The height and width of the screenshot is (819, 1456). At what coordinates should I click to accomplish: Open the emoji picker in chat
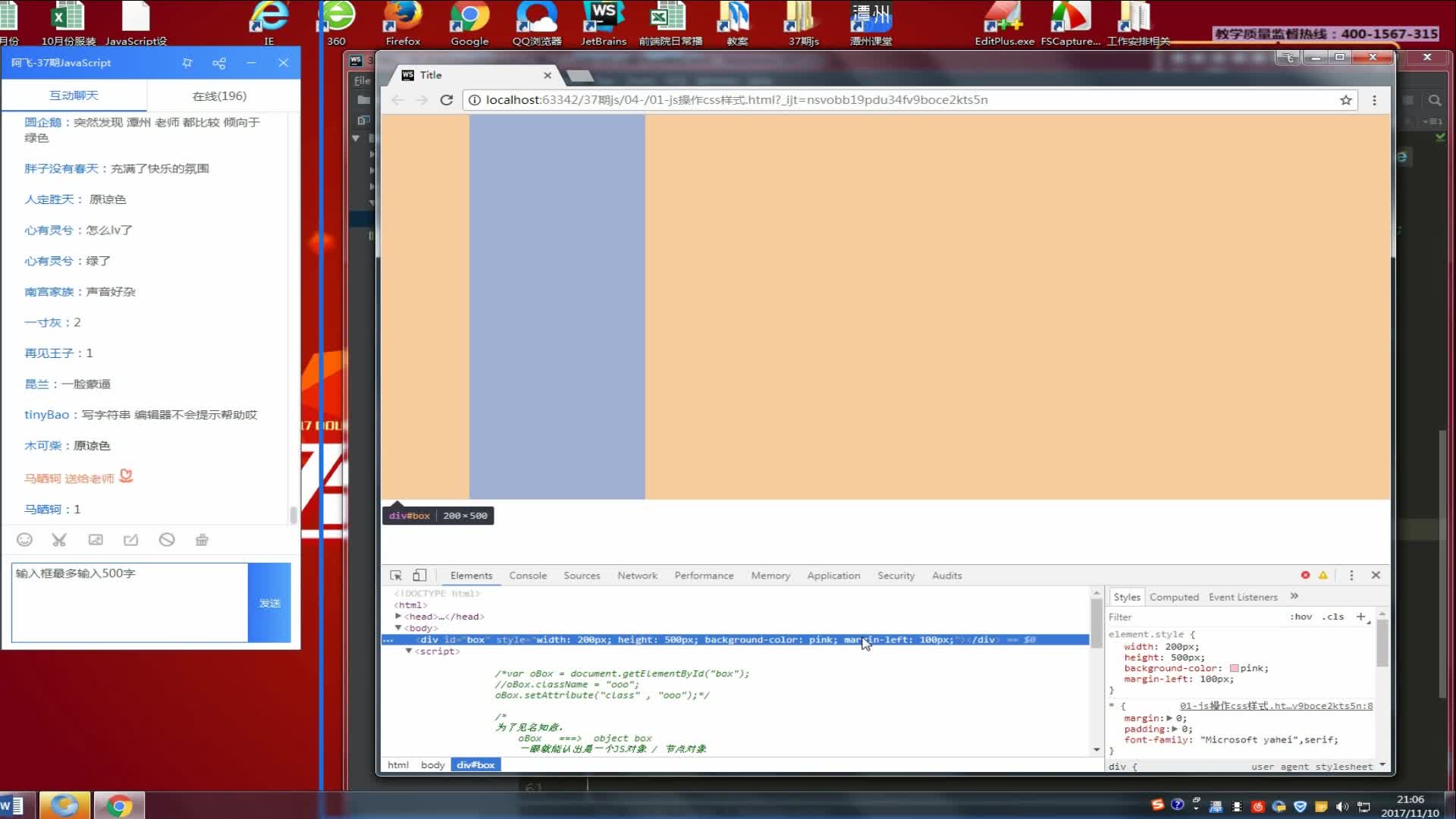24,540
